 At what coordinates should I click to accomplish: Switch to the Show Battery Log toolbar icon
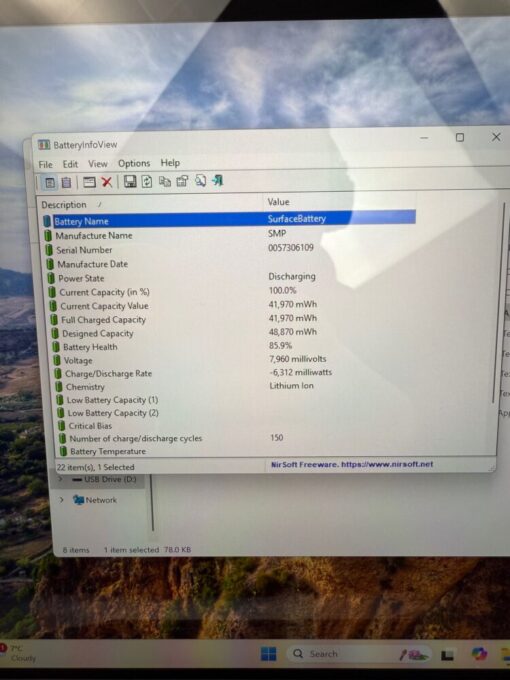(x=66, y=183)
